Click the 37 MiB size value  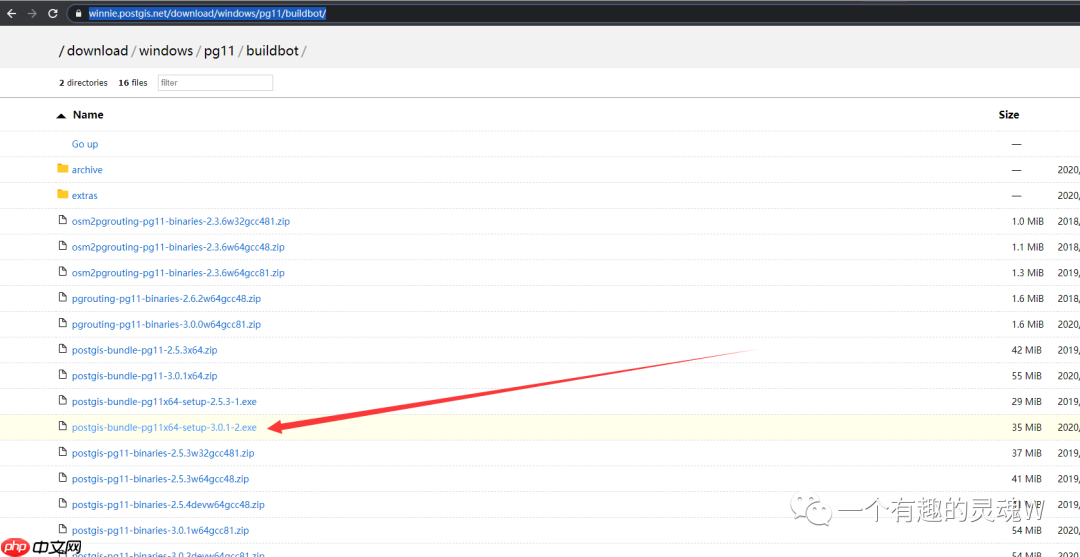(x=1028, y=453)
